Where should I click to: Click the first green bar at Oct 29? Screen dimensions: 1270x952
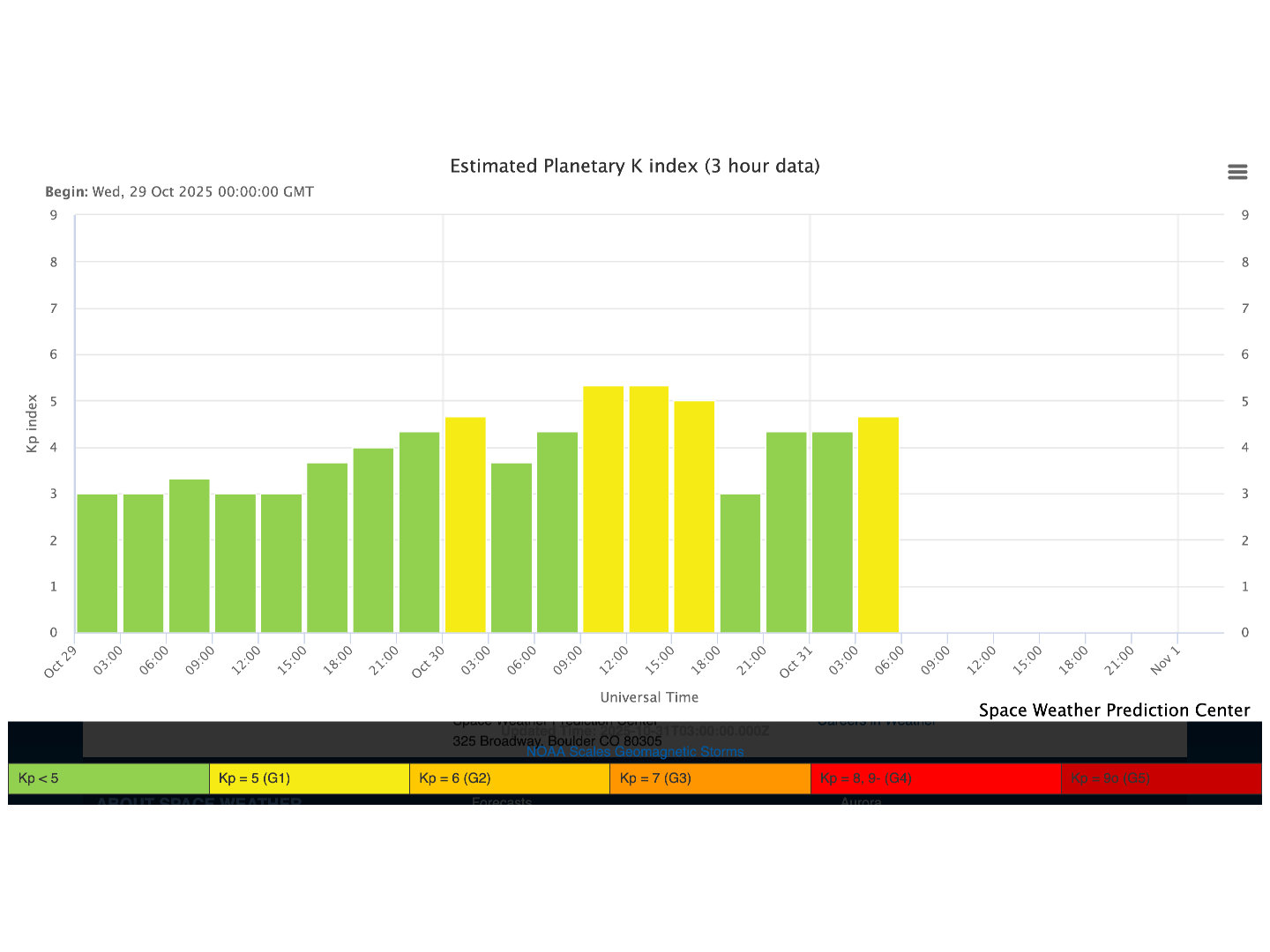coord(97,564)
